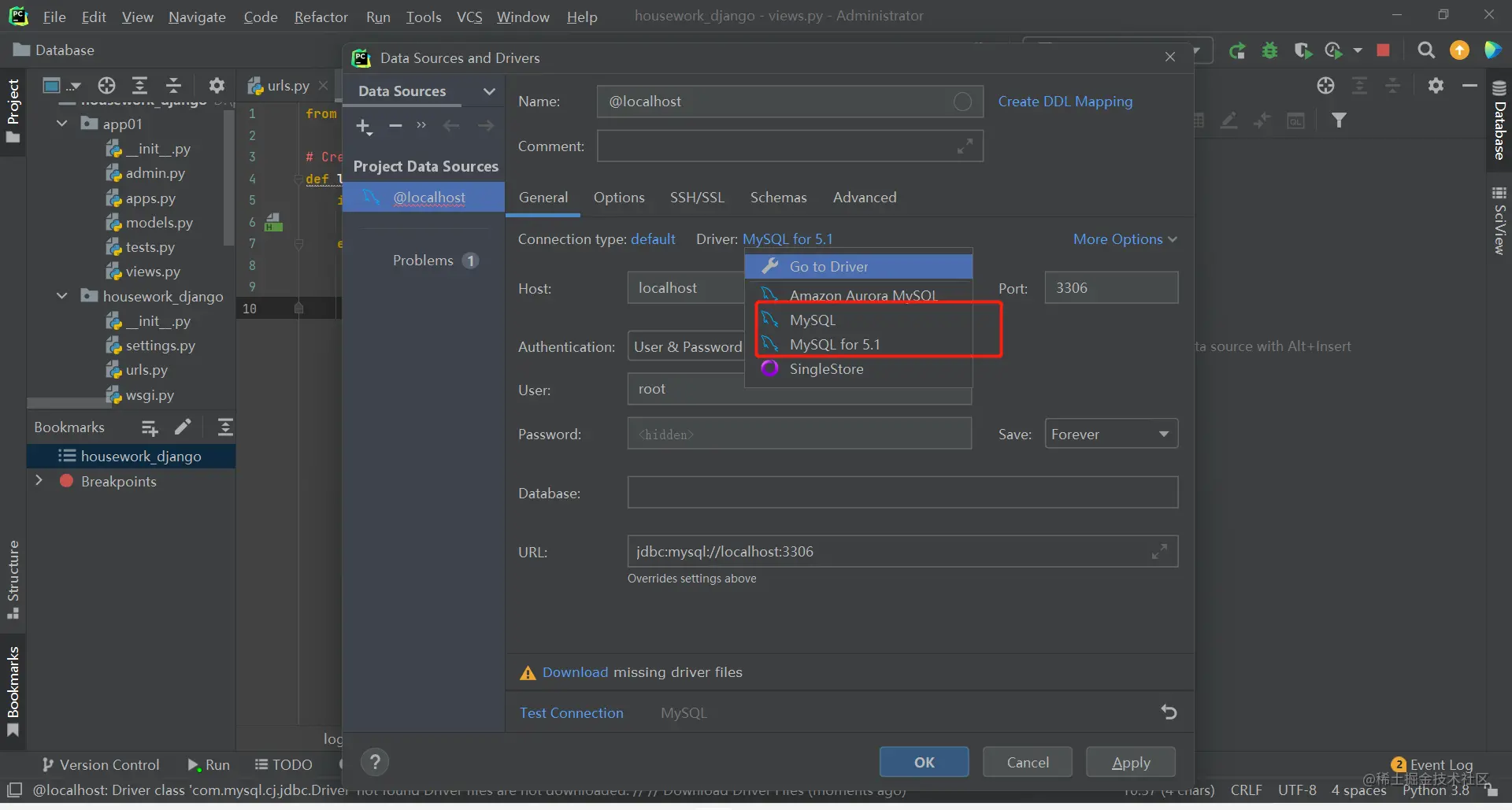Click the Connection type default link
This screenshot has height=810, width=1512.
click(x=653, y=239)
